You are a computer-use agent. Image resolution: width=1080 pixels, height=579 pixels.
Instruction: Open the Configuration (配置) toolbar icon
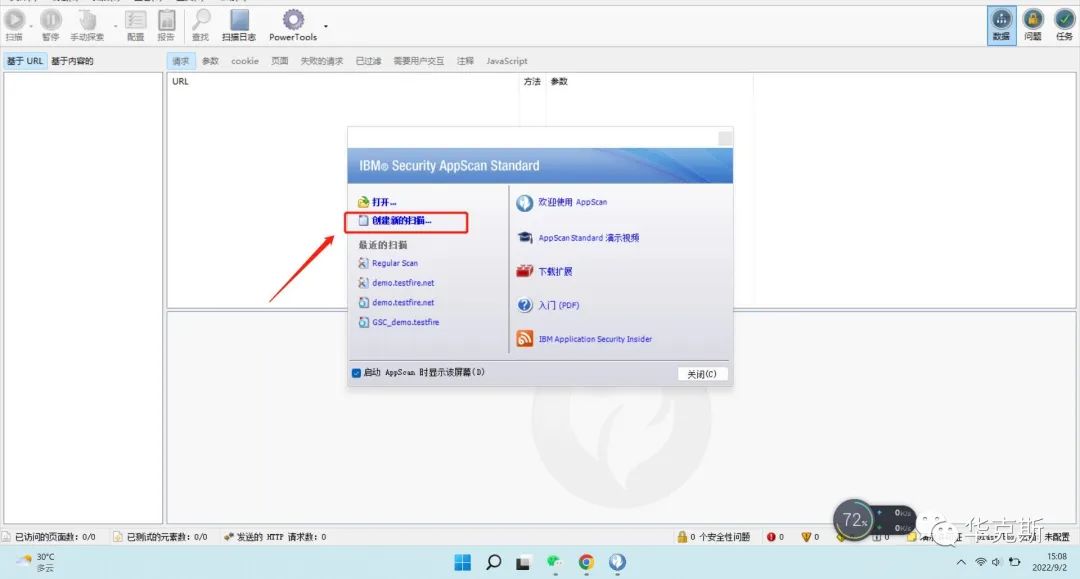[135, 20]
